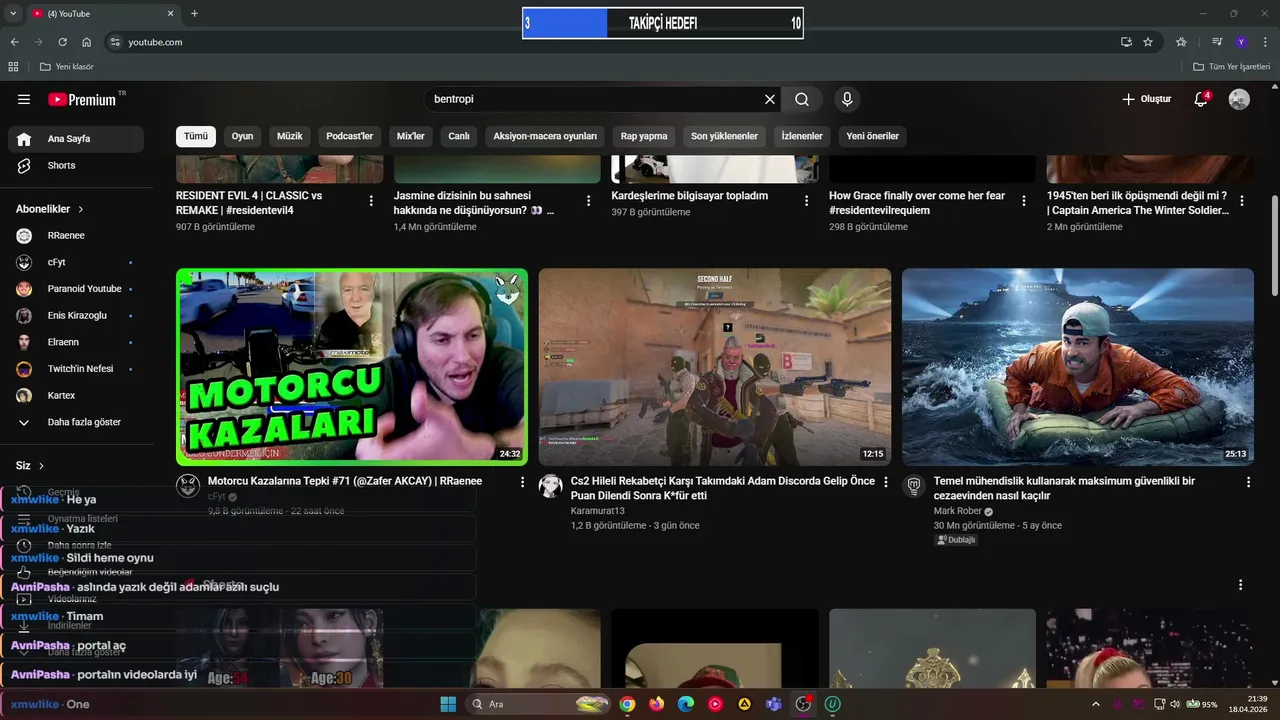The height and width of the screenshot is (720, 1280).
Task: Open the Temel mühendislik kullanarak video title
Action: [x=1064, y=488]
